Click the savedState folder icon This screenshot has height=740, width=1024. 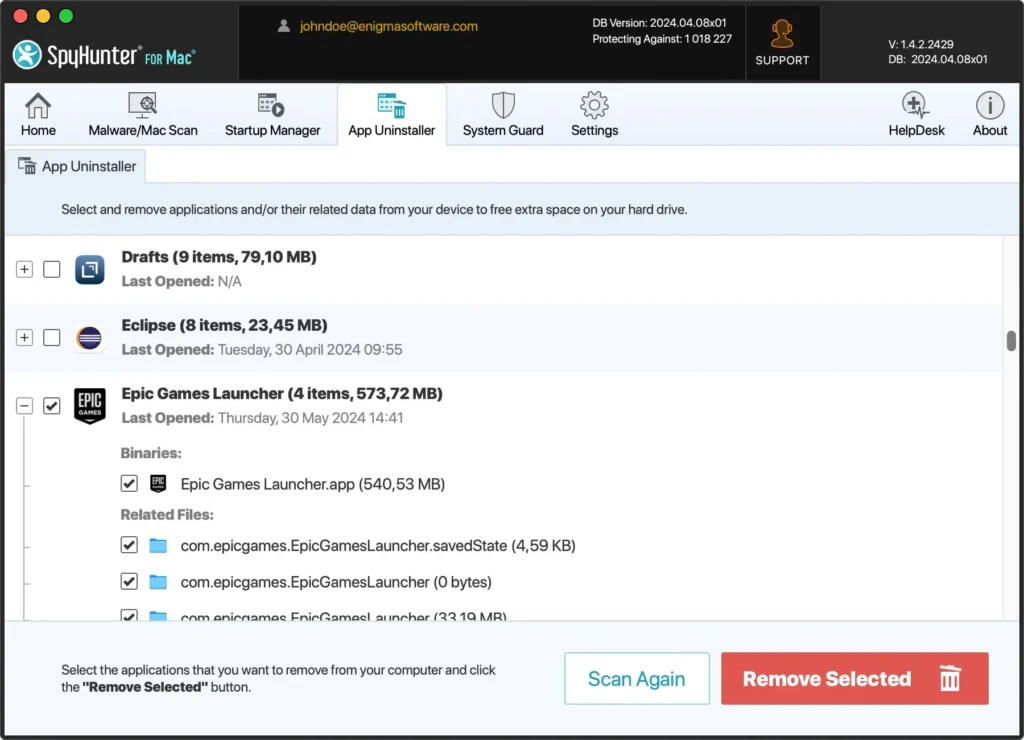point(158,545)
